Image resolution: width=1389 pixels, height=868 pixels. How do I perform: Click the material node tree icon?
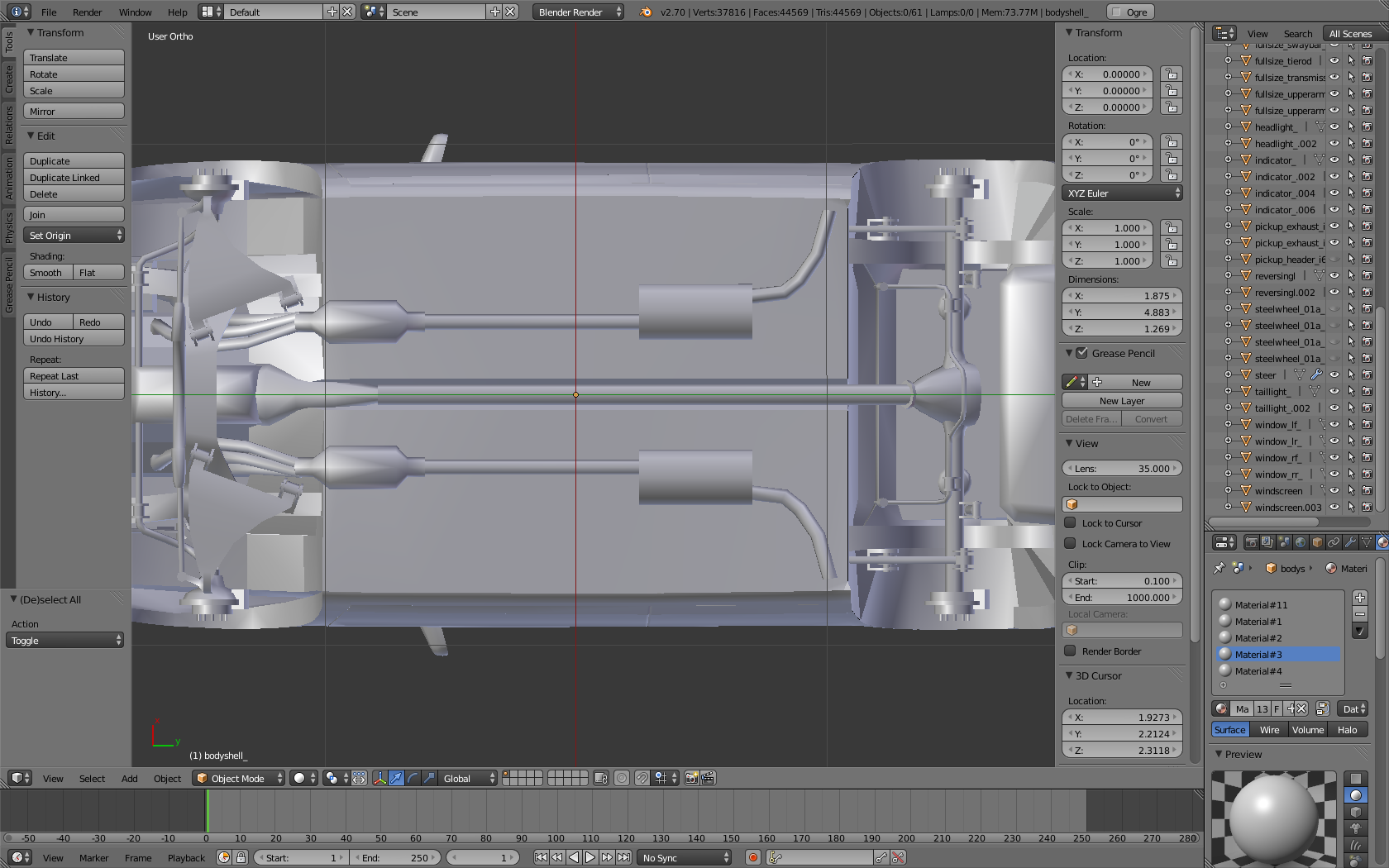[x=1322, y=708]
